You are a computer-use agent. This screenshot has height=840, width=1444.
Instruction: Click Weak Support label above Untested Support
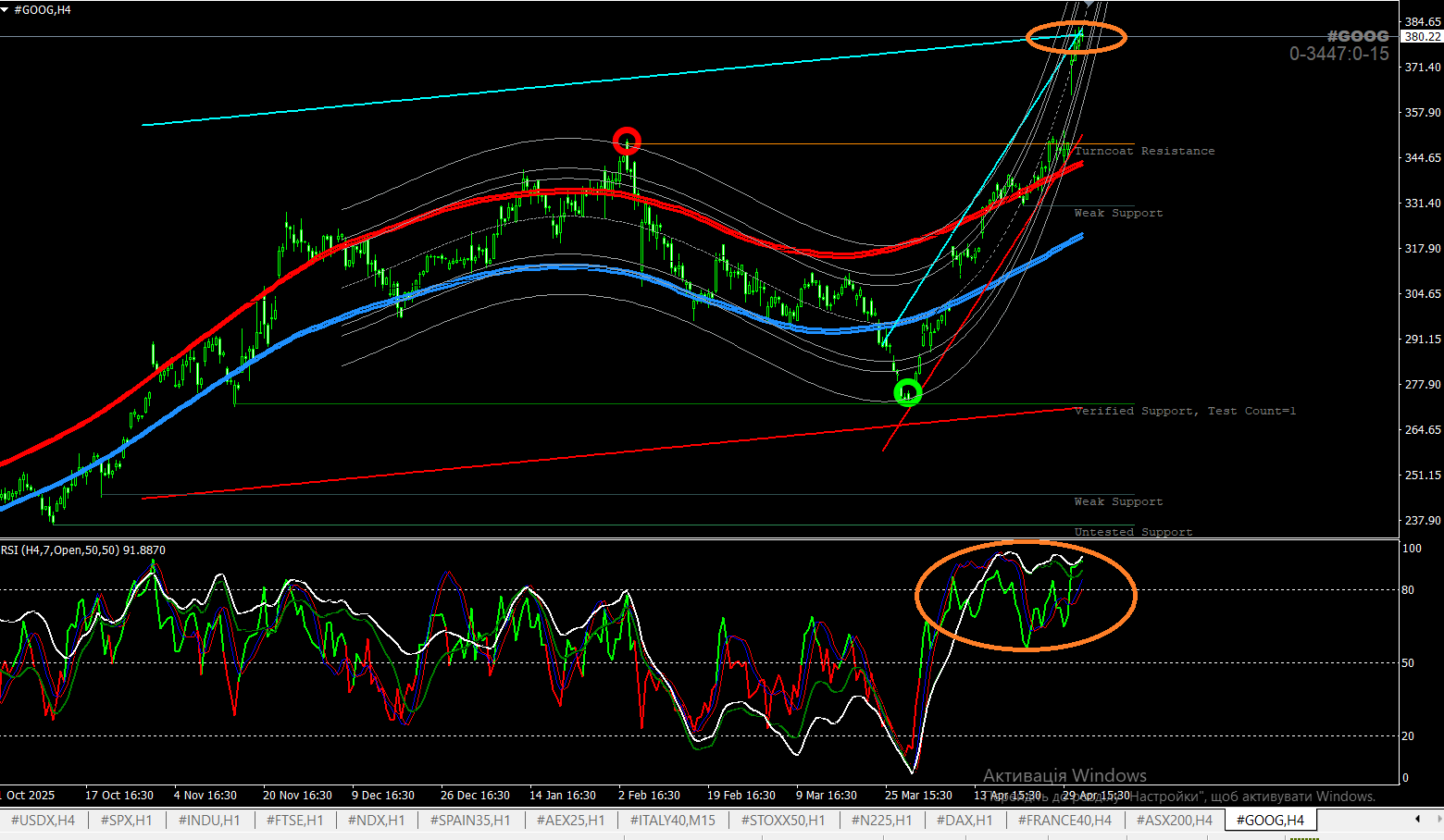coord(1118,501)
